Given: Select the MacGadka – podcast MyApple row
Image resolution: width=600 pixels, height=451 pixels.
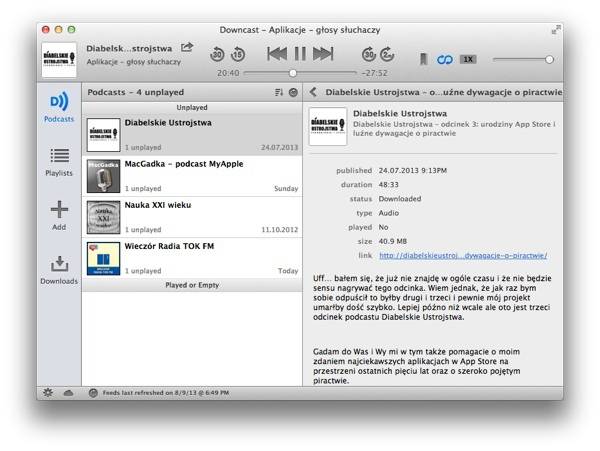Looking at the screenshot, I should (x=192, y=176).
